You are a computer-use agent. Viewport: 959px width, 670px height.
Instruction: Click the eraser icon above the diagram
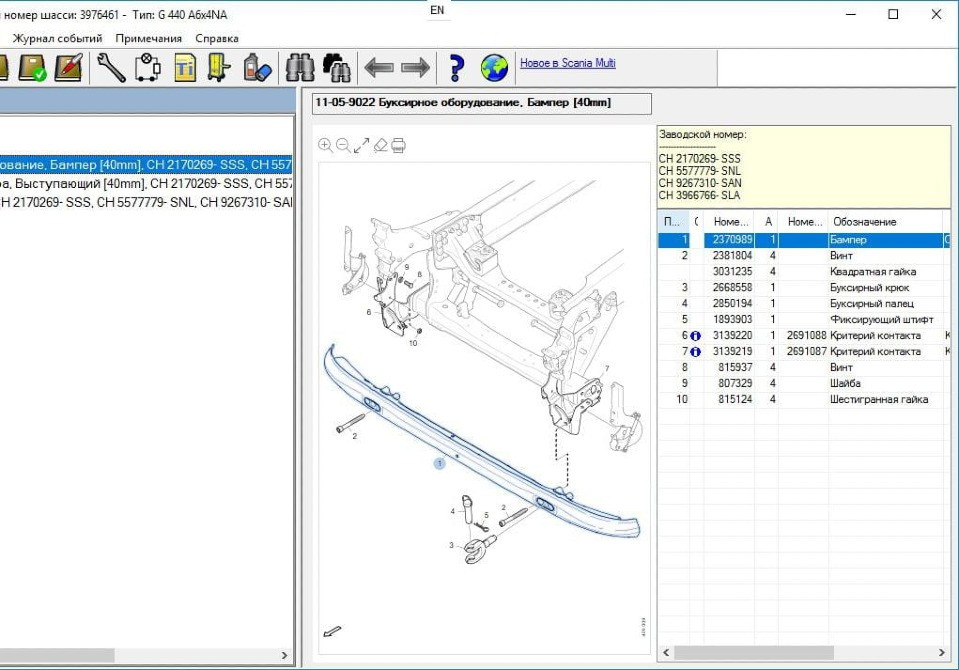380,146
